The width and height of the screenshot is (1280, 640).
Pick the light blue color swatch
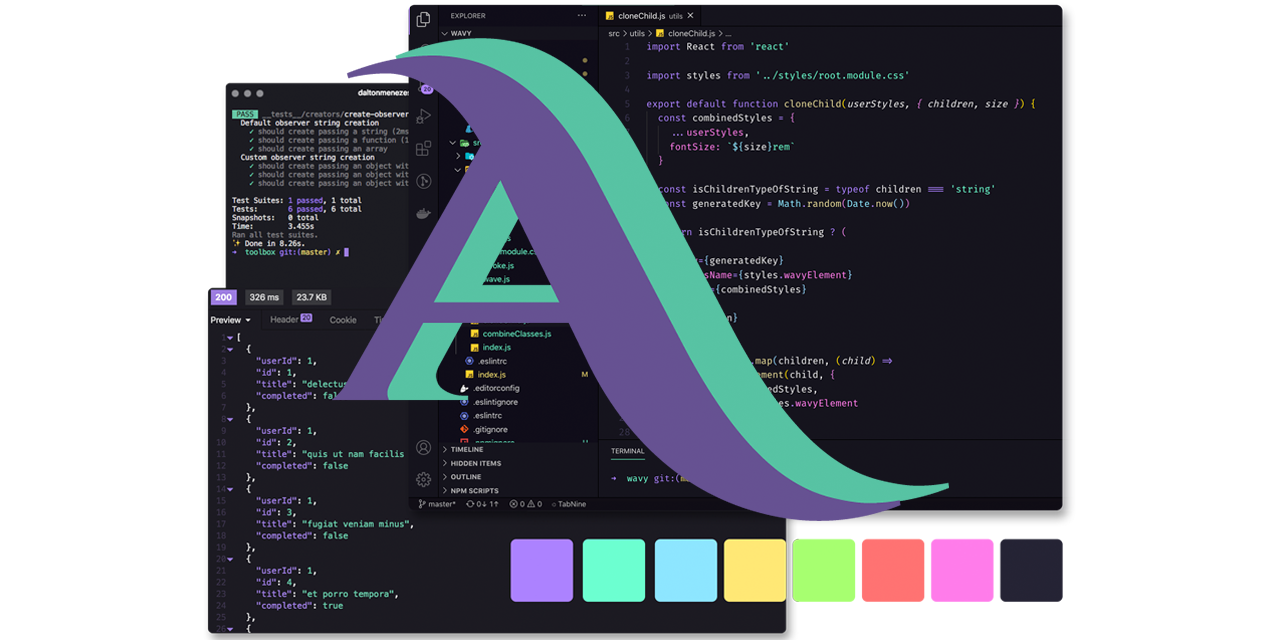(686, 571)
